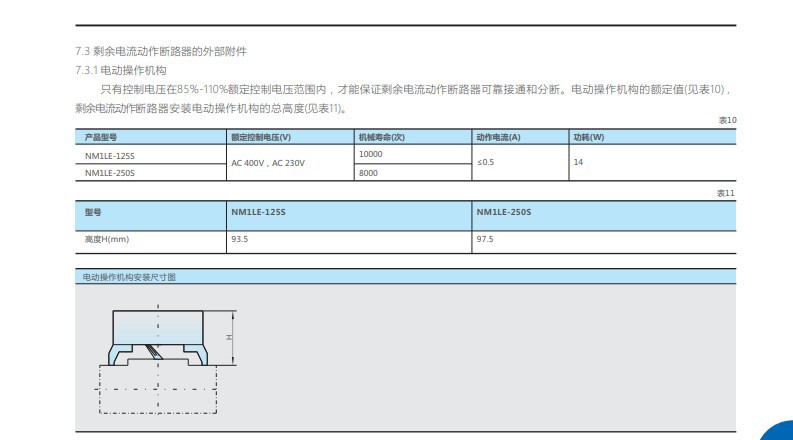Click the '高度H(mm)' row label
Viewport: 793px width, 440px height.
pyautogui.click(x=107, y=239)
